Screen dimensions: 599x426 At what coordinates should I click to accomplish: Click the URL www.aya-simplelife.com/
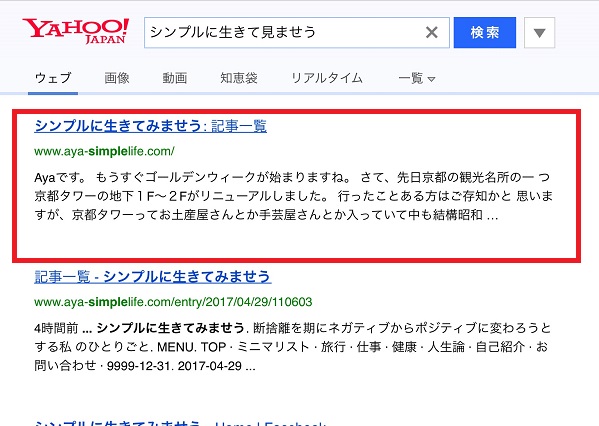coord(104,151)
